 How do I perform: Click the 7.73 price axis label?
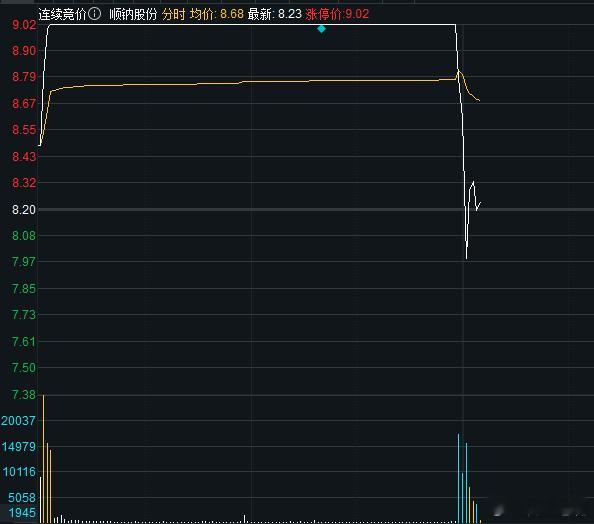(24, 314)
